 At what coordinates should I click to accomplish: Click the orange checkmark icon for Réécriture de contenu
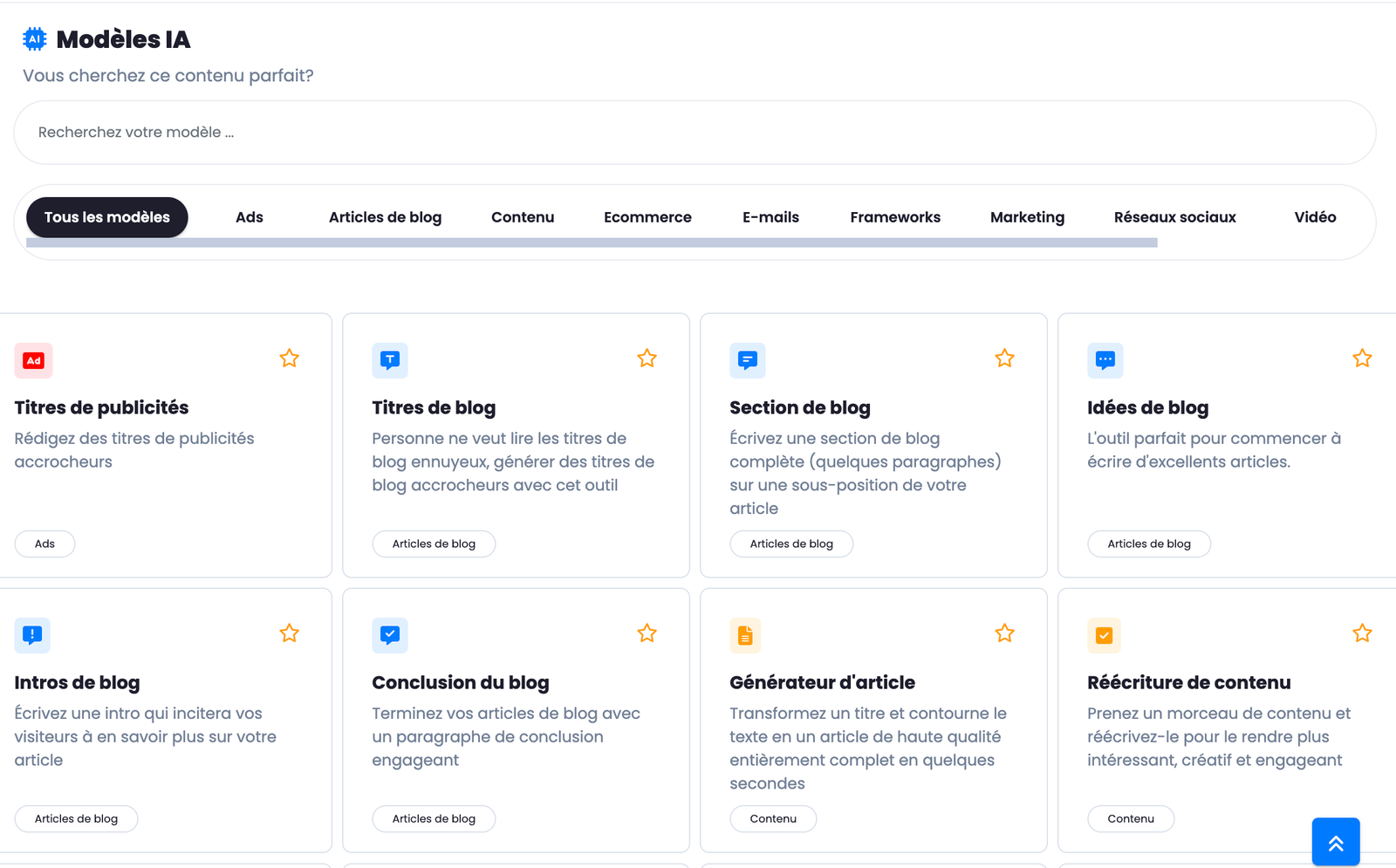coord(1104,635)
